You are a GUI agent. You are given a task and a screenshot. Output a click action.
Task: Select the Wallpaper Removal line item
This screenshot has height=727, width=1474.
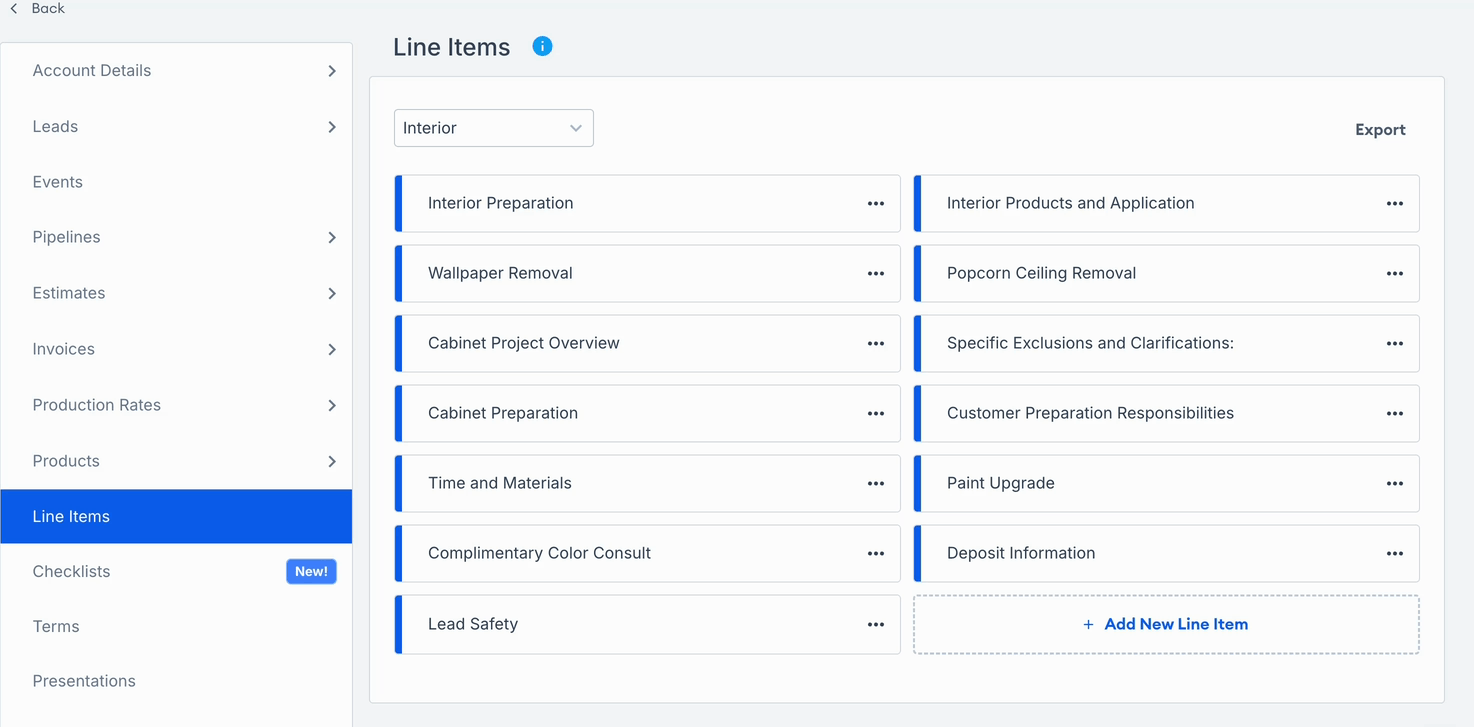tap(648, 273)
